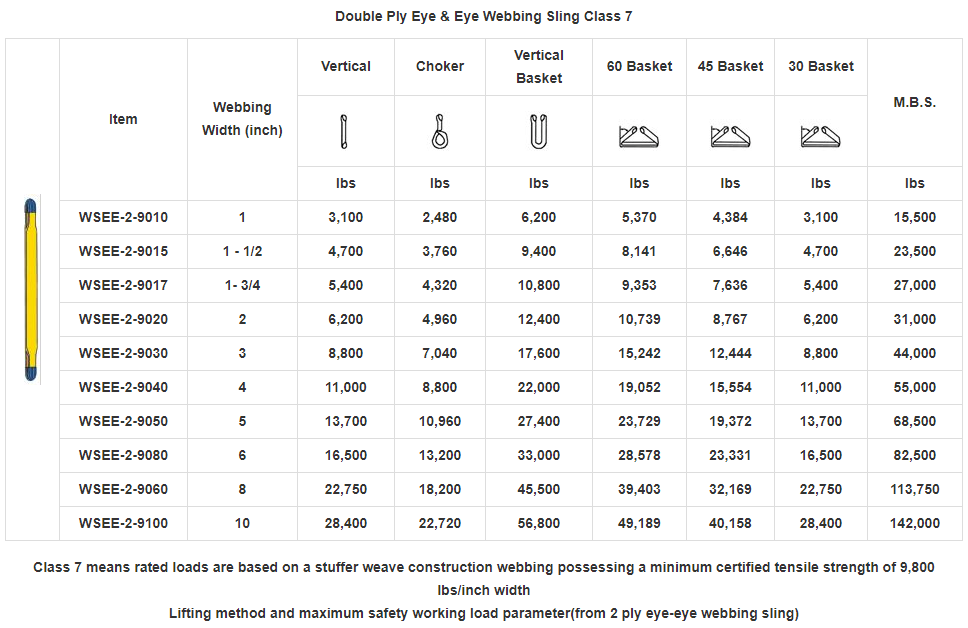Click the Choker column header text
This screenshot has height=628, width=968.
[440, 66]
